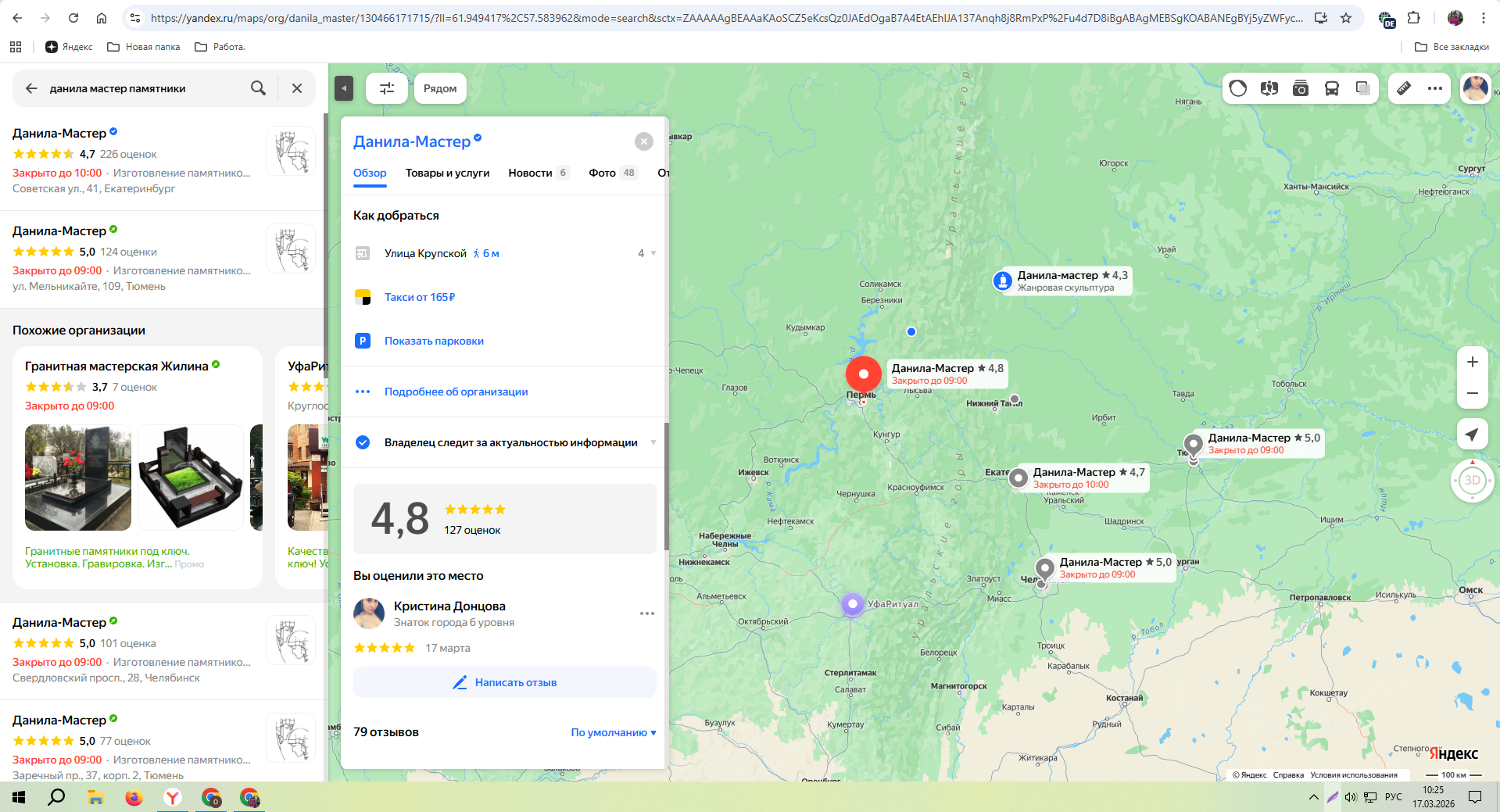
Task: Switch to the Товары и услуги tab
Action: point(447,173)
